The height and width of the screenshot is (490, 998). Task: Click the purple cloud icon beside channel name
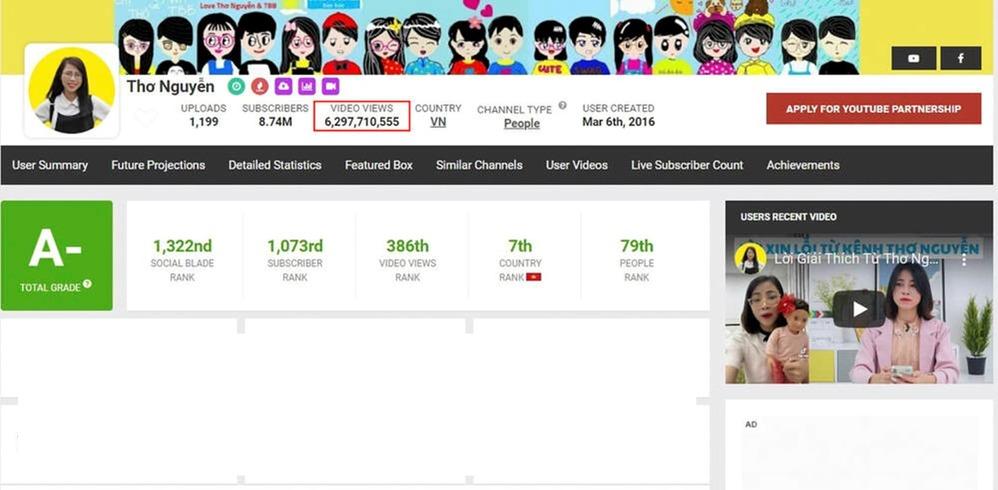point(283,87)
